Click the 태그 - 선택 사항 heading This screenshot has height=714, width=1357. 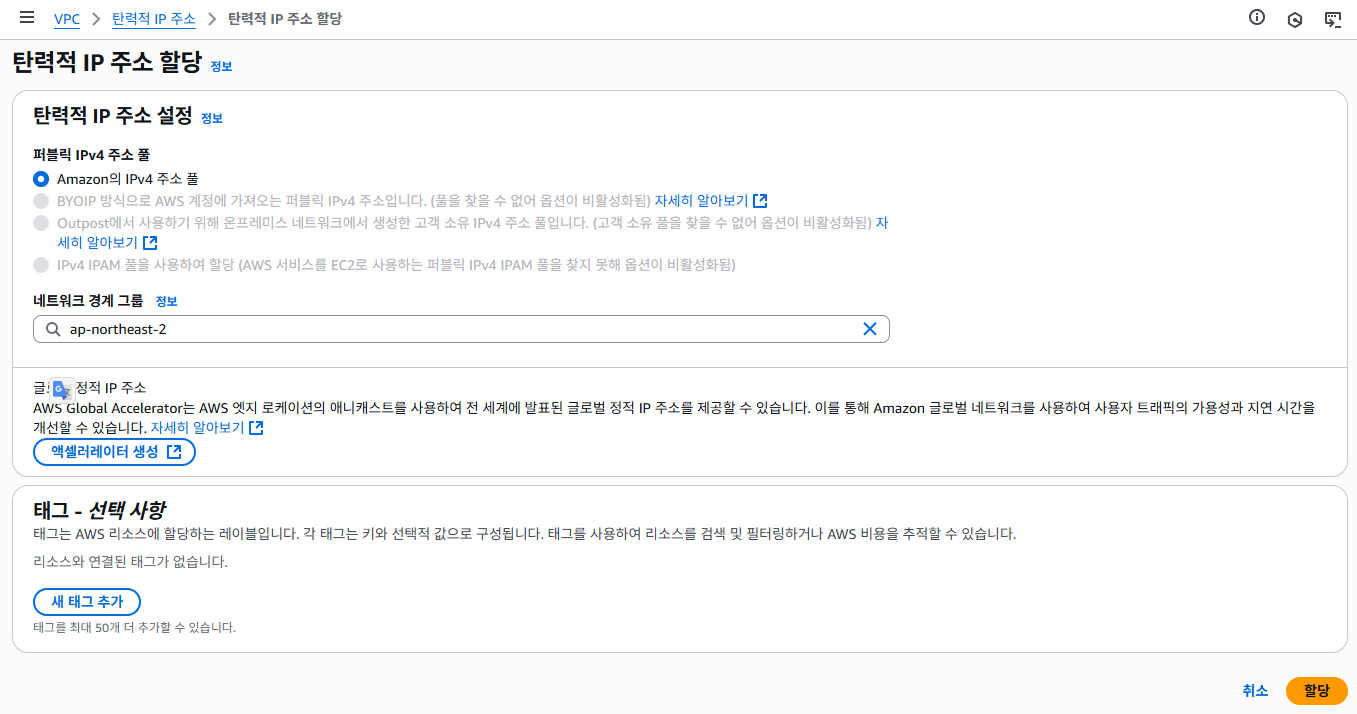[99, 510]
